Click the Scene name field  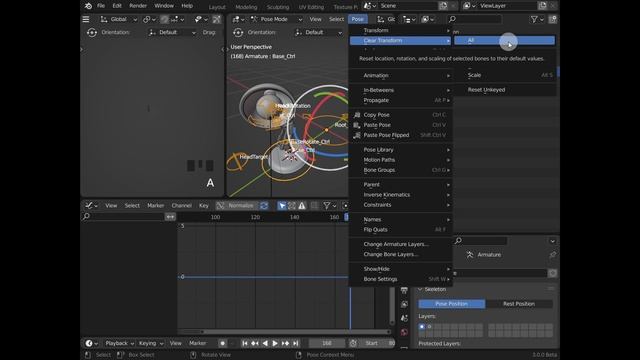407,6
